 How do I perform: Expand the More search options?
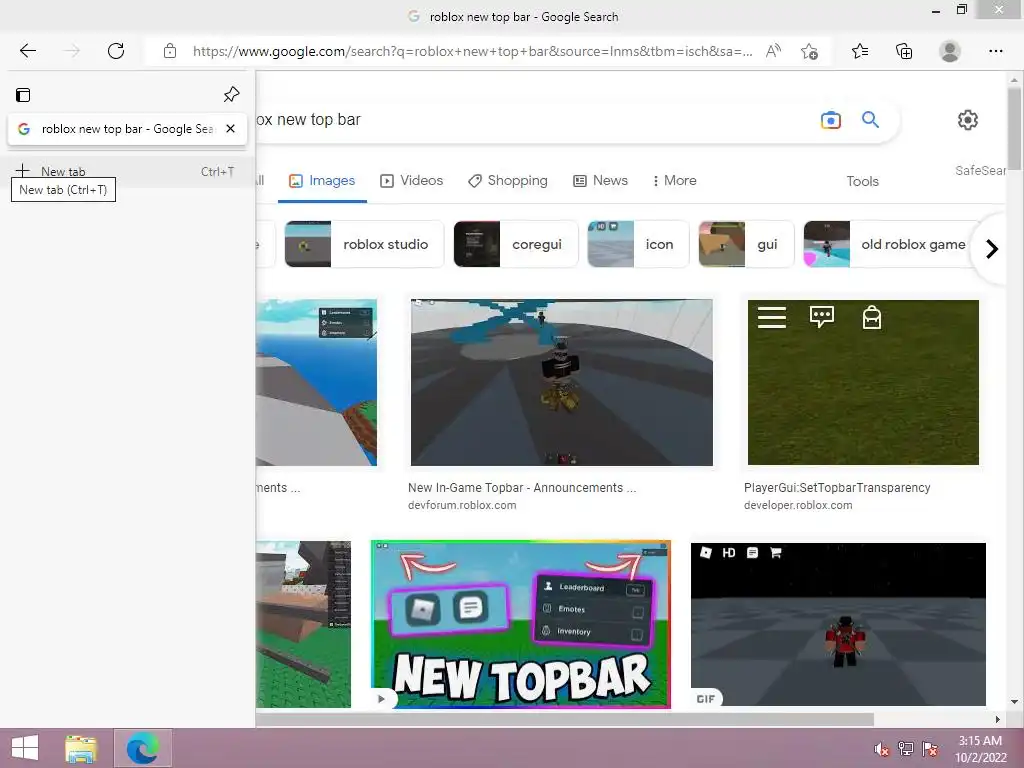(674, 181)
